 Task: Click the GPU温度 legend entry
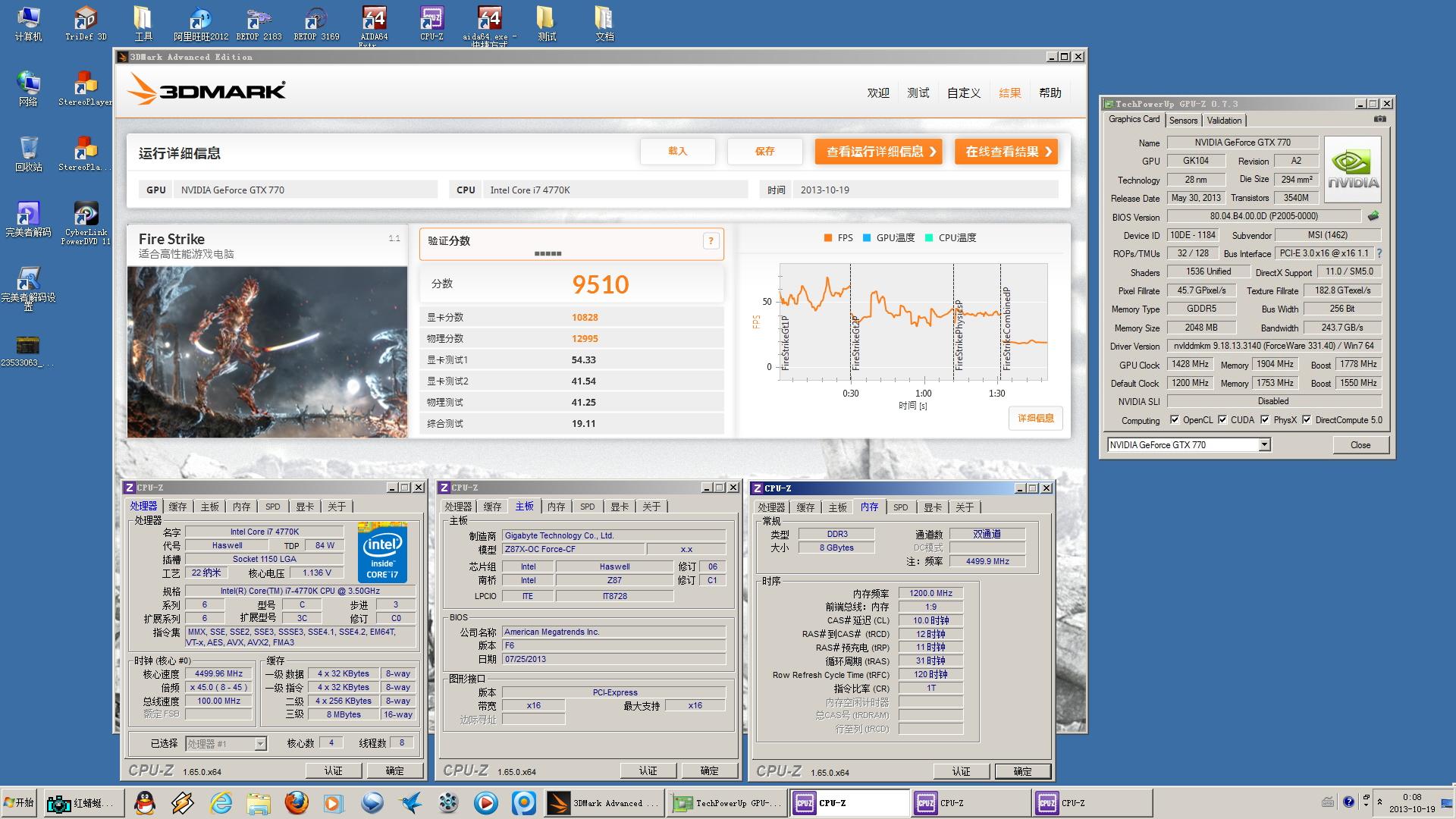coord(889,238)
